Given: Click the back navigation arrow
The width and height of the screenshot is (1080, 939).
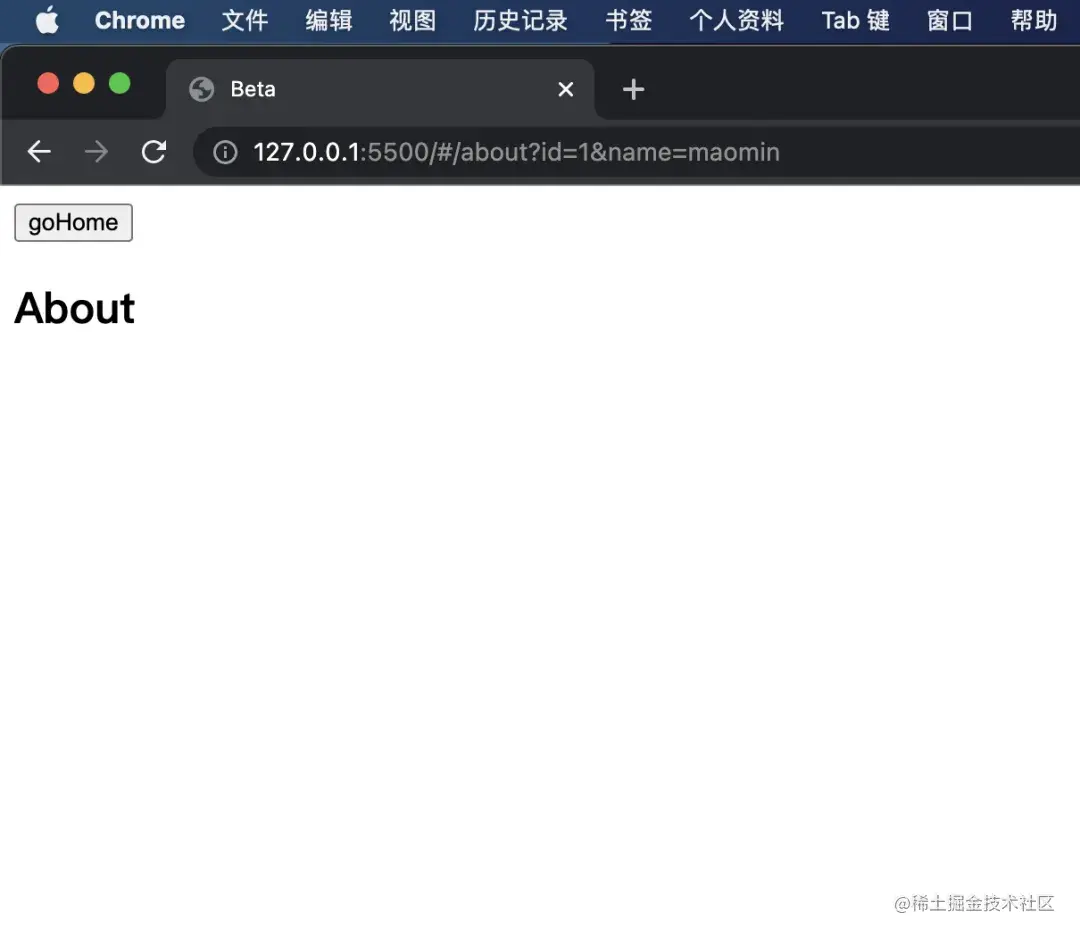Looking at the screenshot, I should coord(38,151).
